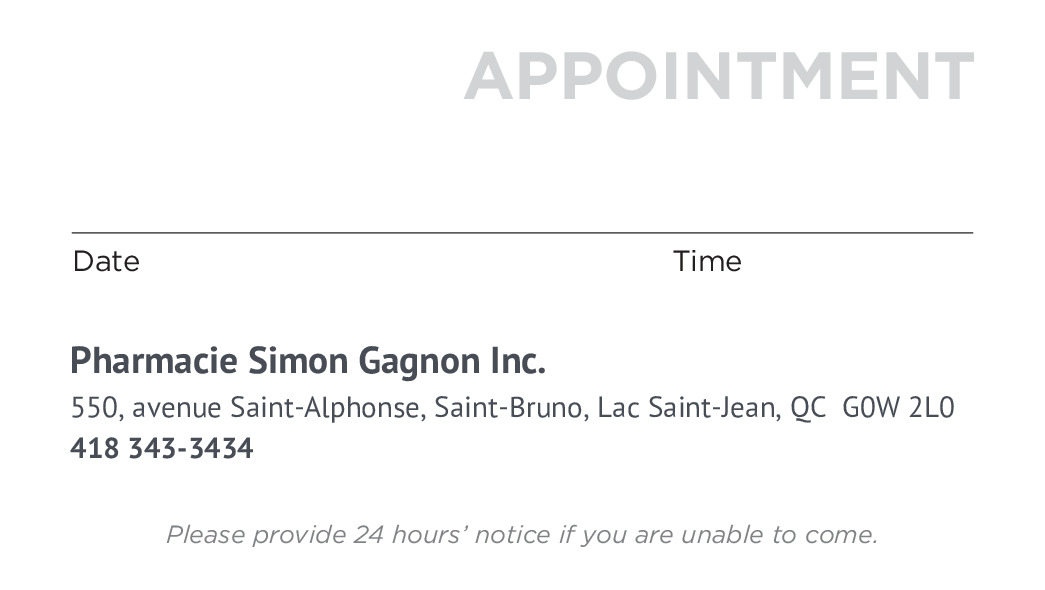Click the Time label
Screen dimensions: 1045x590
coord(707,262)
